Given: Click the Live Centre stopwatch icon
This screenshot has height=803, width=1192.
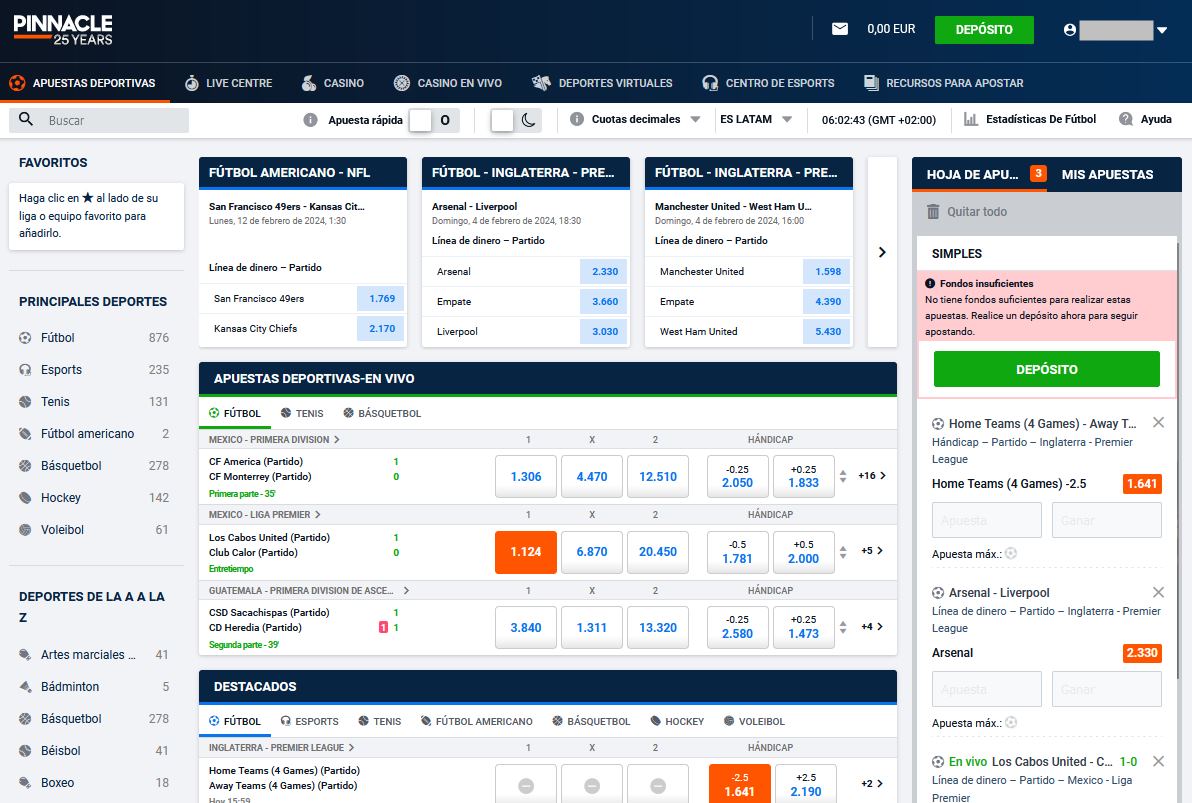Looking at the screenshot, I should tap(192, 83).
